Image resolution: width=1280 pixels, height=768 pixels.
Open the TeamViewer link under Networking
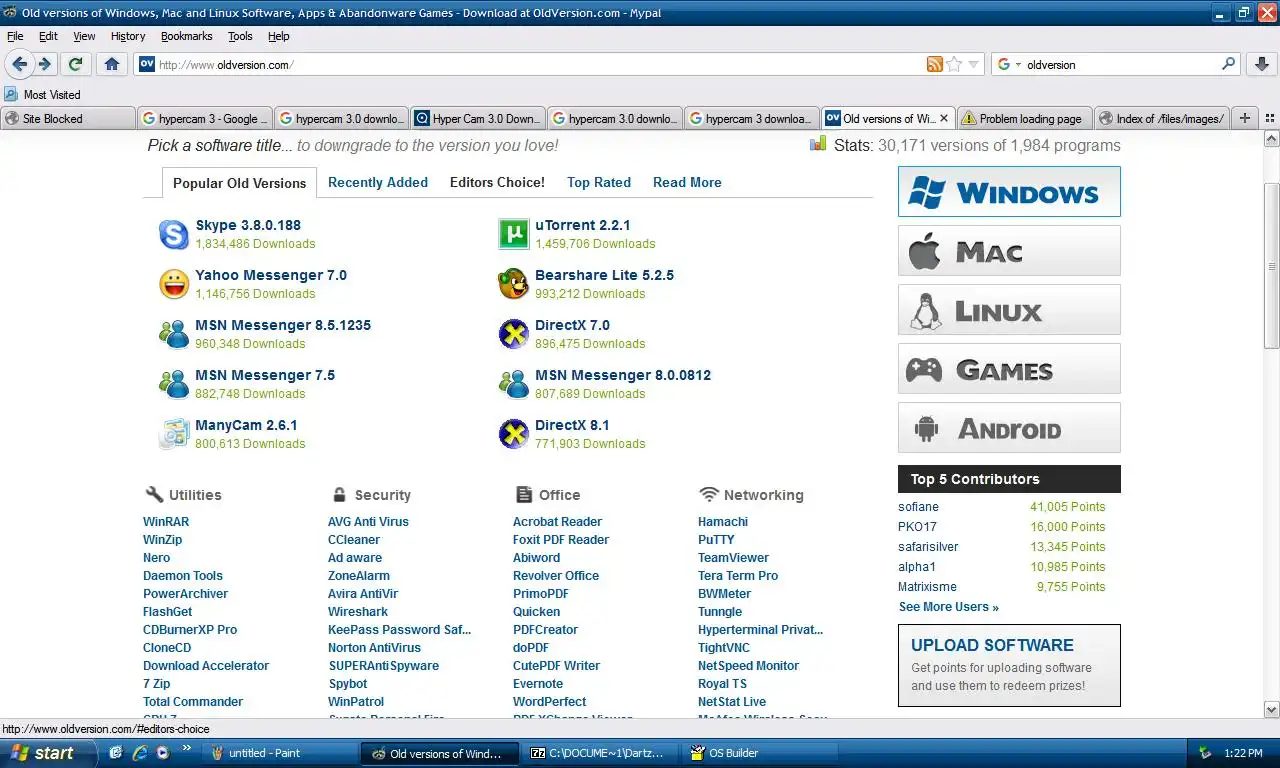tap(733, 558)
